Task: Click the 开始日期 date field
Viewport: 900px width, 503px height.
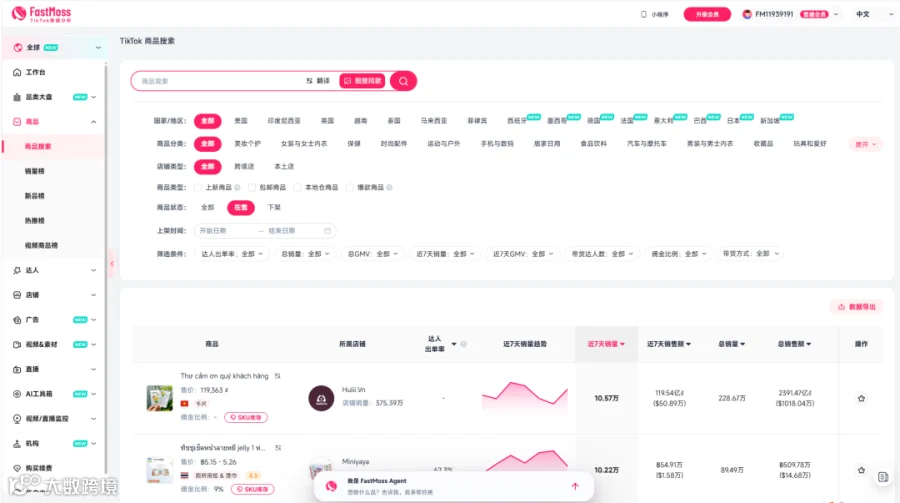Action: (x=225, y=231)
